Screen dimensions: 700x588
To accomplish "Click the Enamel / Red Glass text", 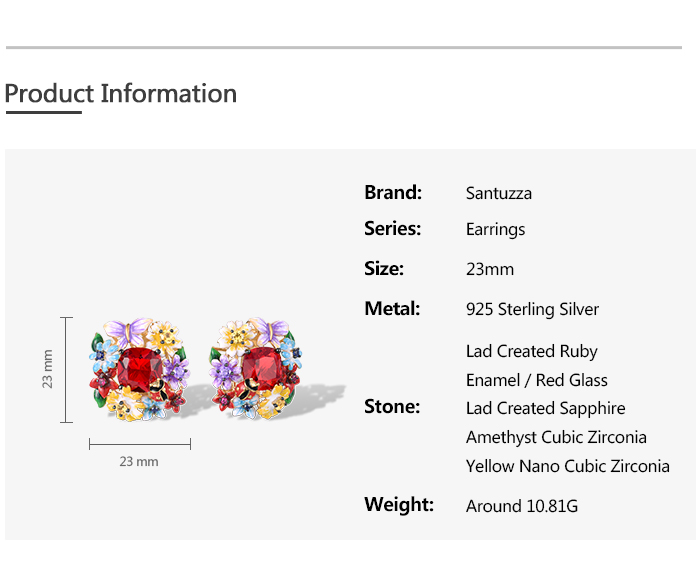I will tap(536, 380).
